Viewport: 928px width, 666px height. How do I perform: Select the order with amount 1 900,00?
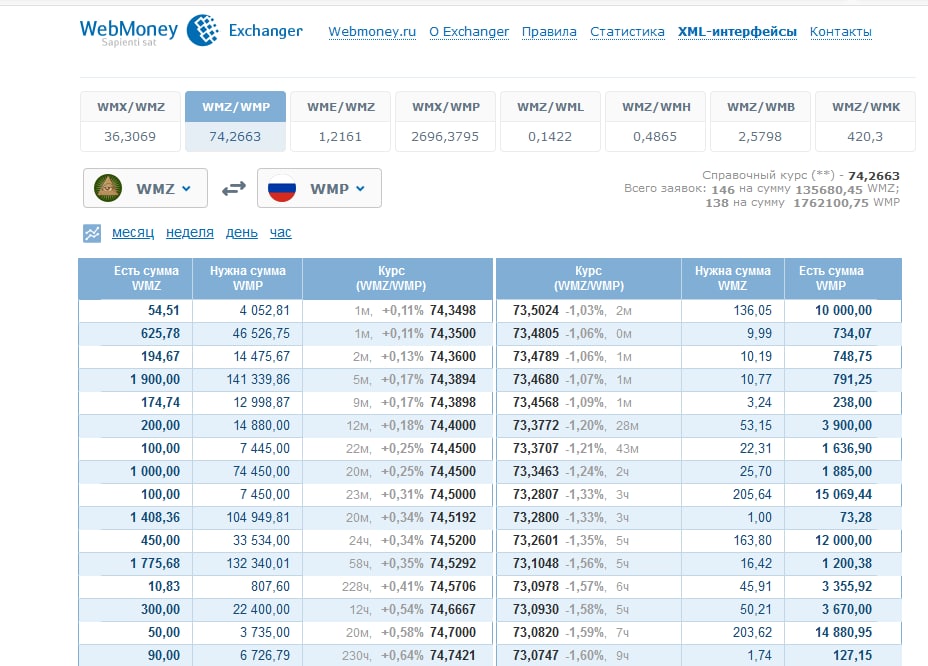click(285, 379)
